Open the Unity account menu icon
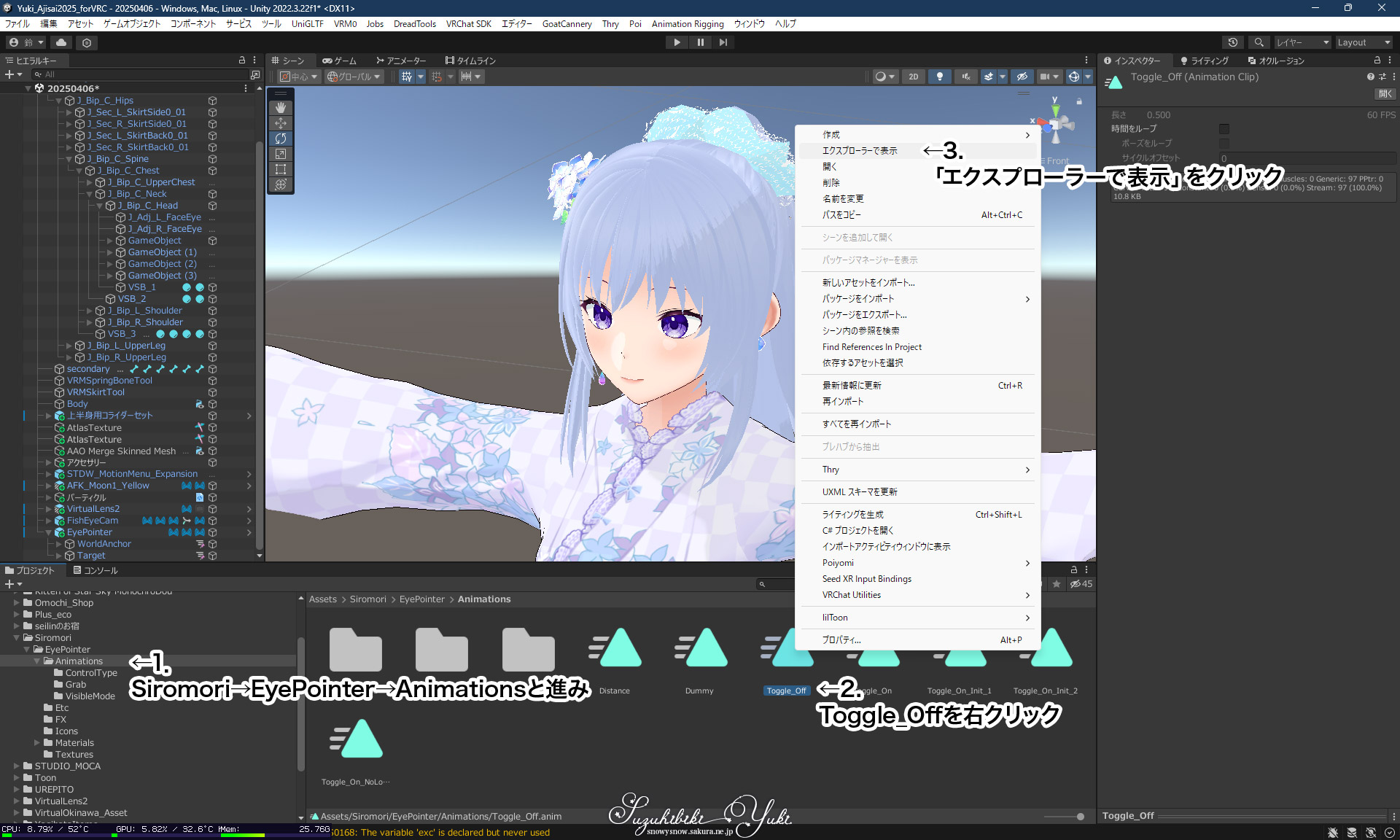The width and height of the screenshot is (1400, 840). (x=26, y=42)
